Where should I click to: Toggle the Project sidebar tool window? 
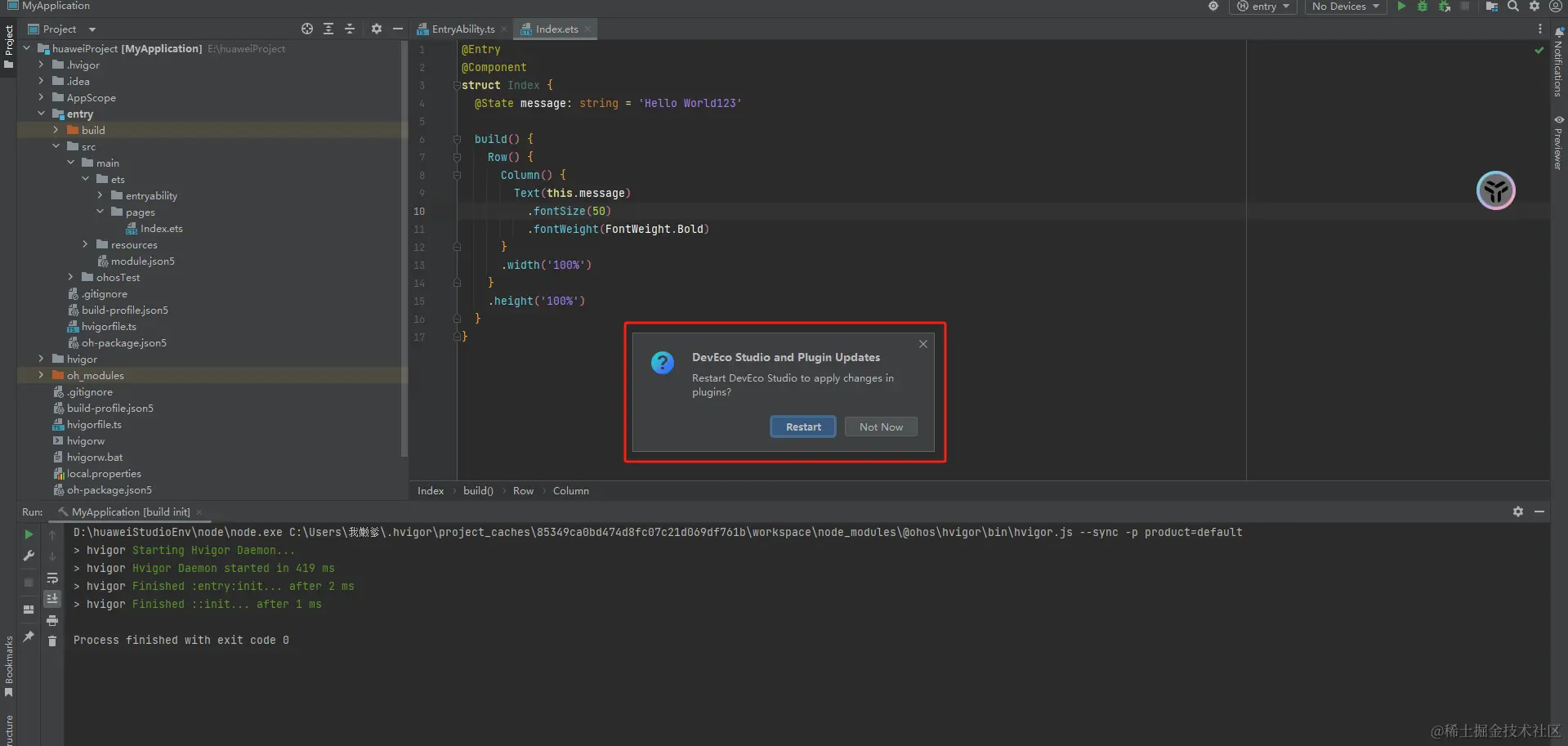9,47
